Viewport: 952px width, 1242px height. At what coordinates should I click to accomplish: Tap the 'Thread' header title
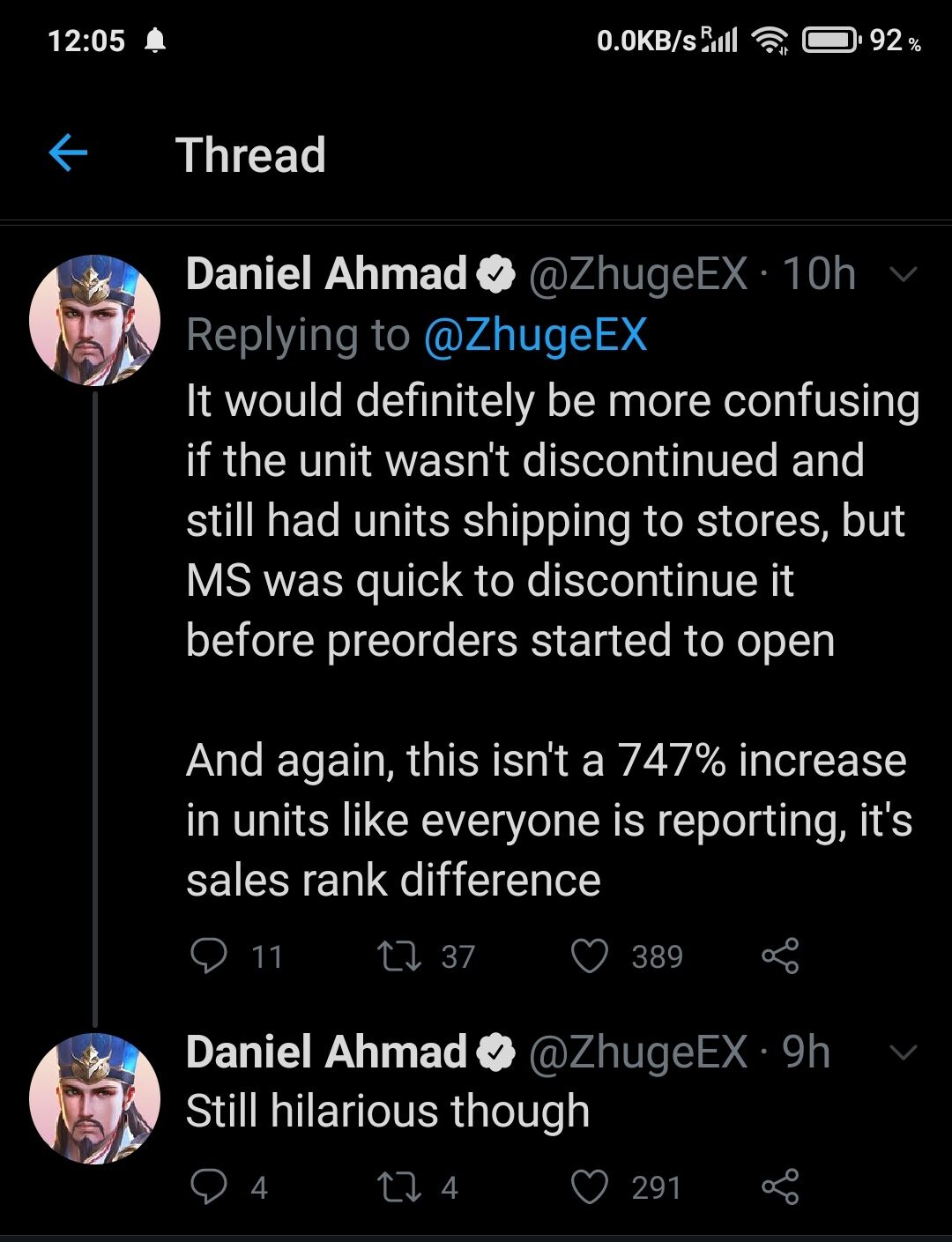coord(251,155)
